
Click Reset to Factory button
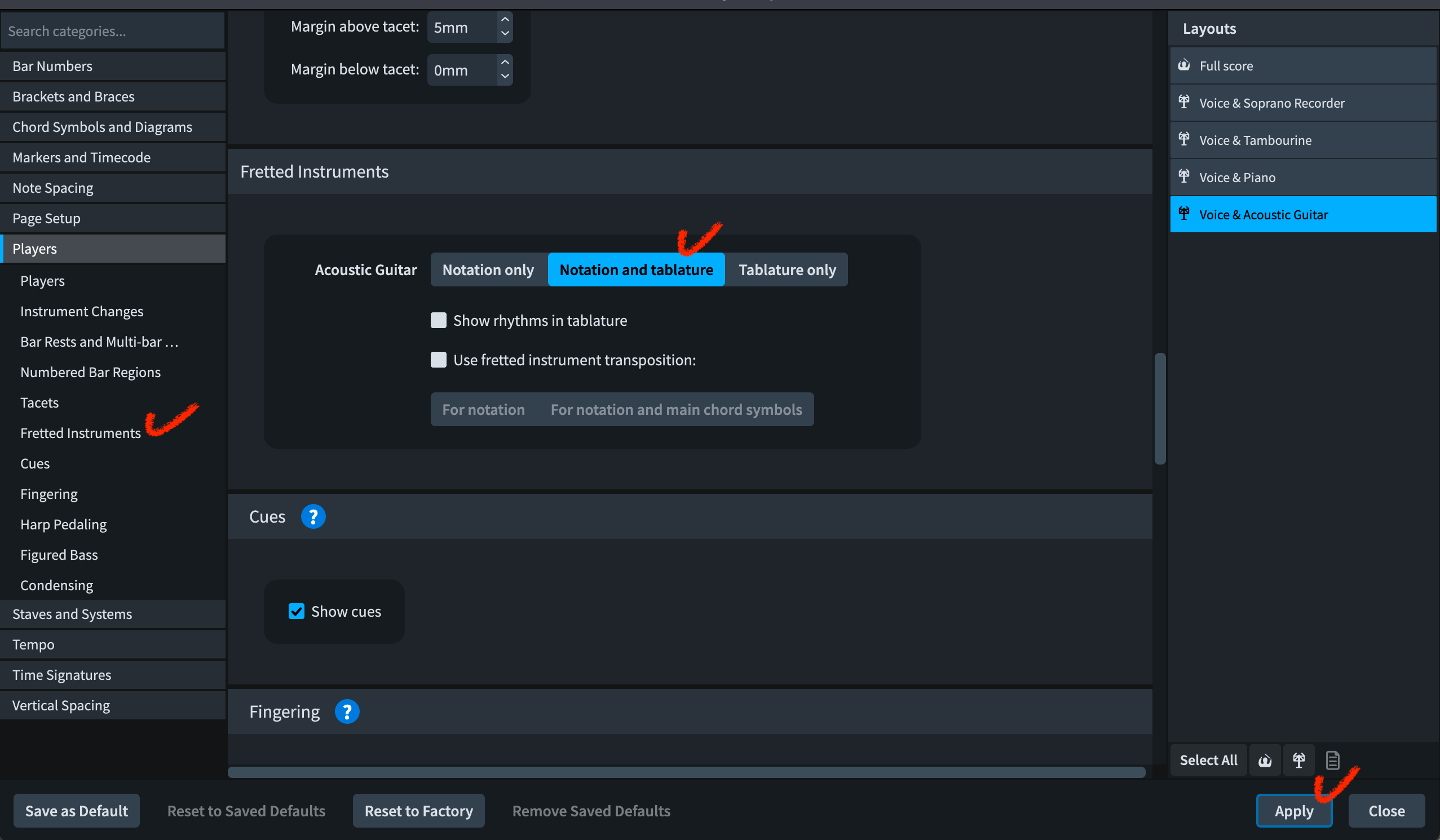click(418, 810)
